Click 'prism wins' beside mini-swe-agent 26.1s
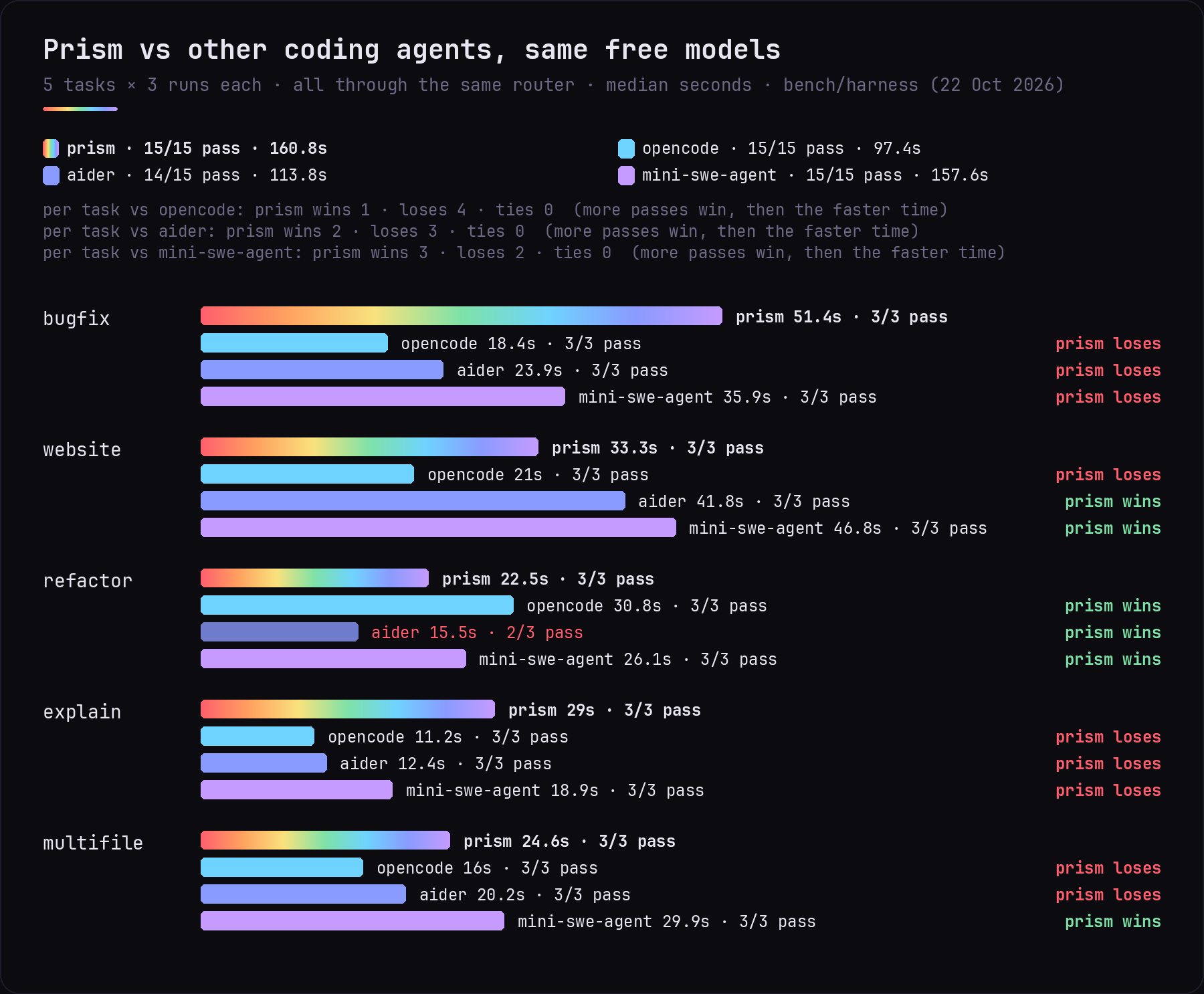1204x994 pixels. click(1113, 660)
